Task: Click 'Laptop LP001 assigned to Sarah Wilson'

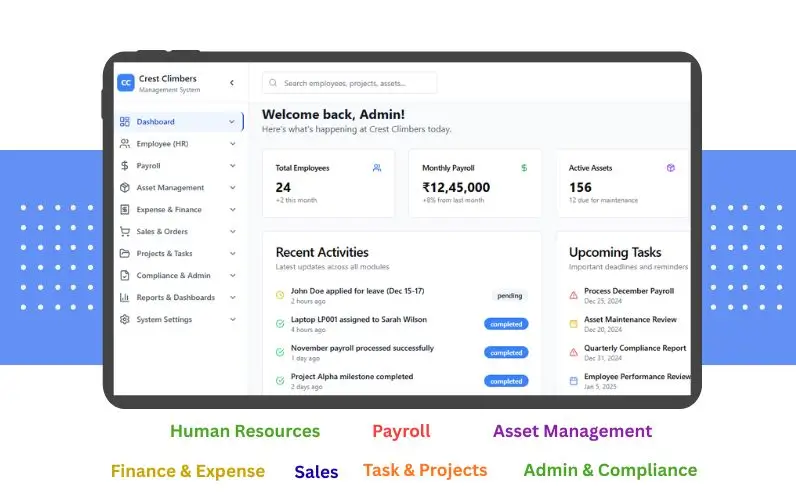Action: (359, 319)
